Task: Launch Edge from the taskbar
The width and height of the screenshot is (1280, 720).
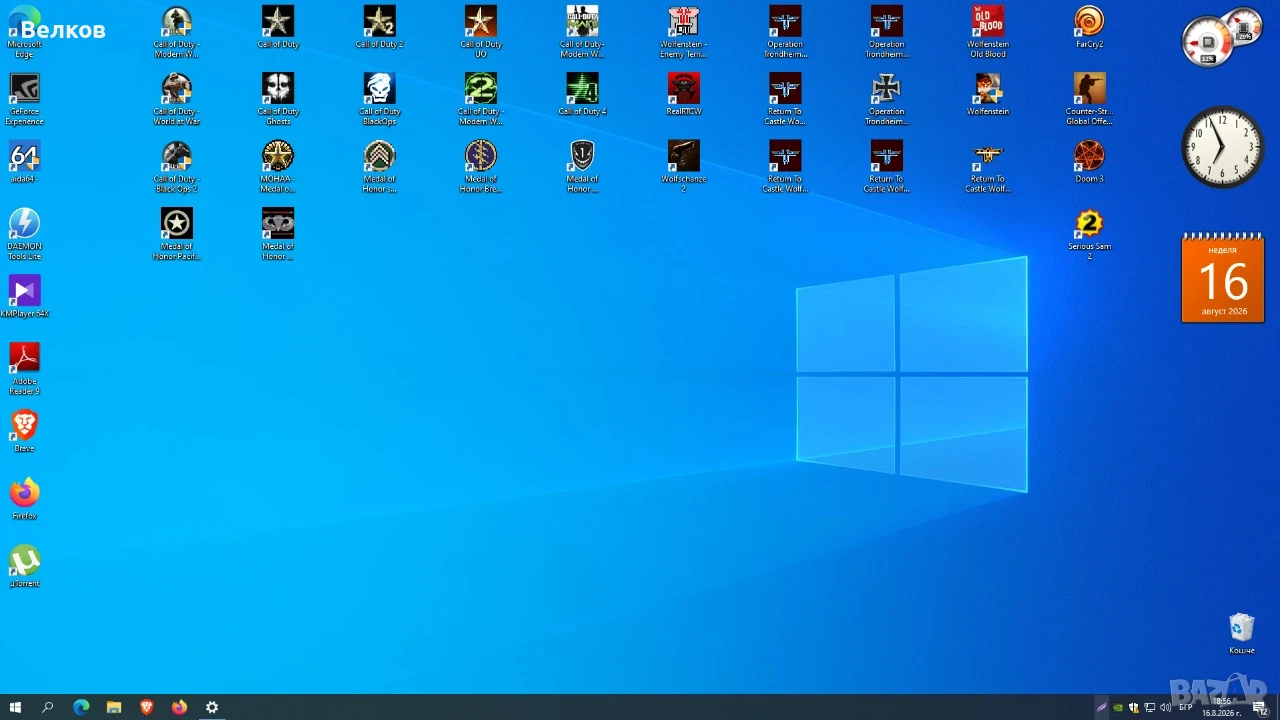Action: coord(81,707)
